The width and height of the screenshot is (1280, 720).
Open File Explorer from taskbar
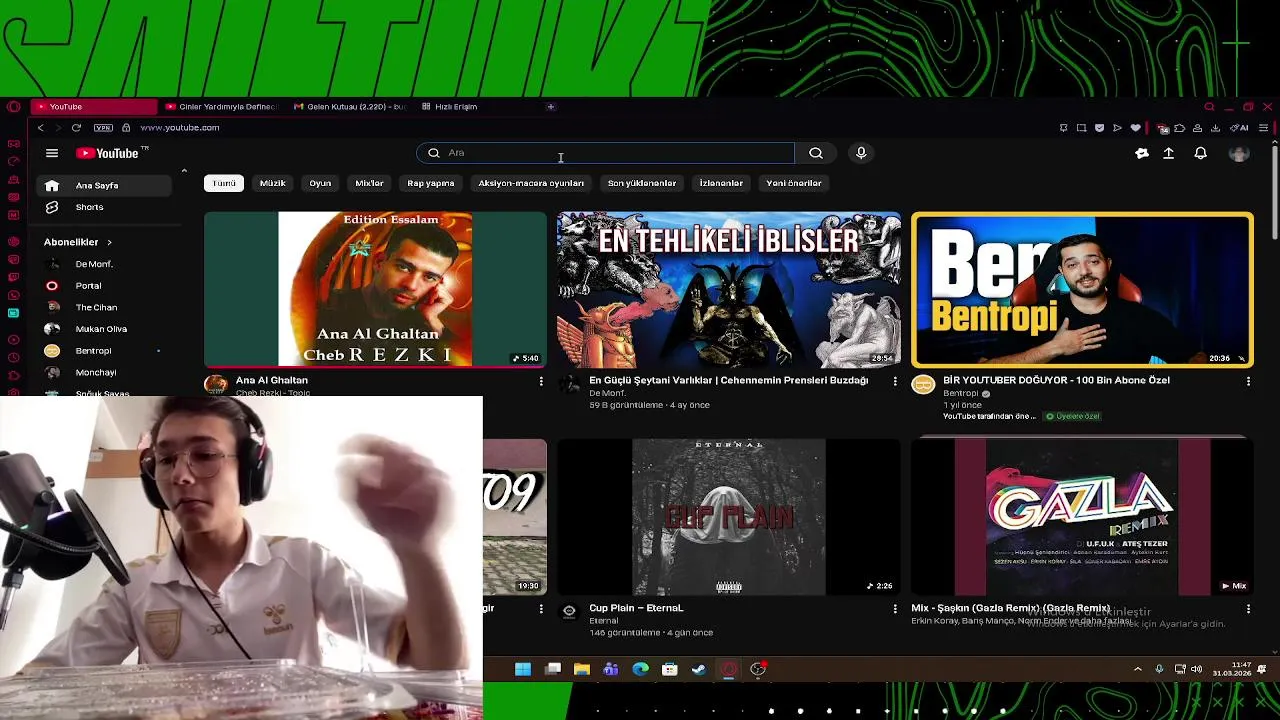tap(582, 669)
